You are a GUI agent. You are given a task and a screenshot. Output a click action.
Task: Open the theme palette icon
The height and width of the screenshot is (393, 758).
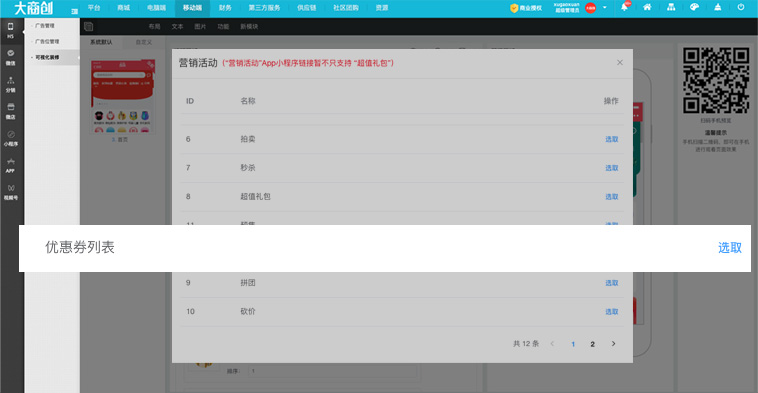tap(694, 7)
